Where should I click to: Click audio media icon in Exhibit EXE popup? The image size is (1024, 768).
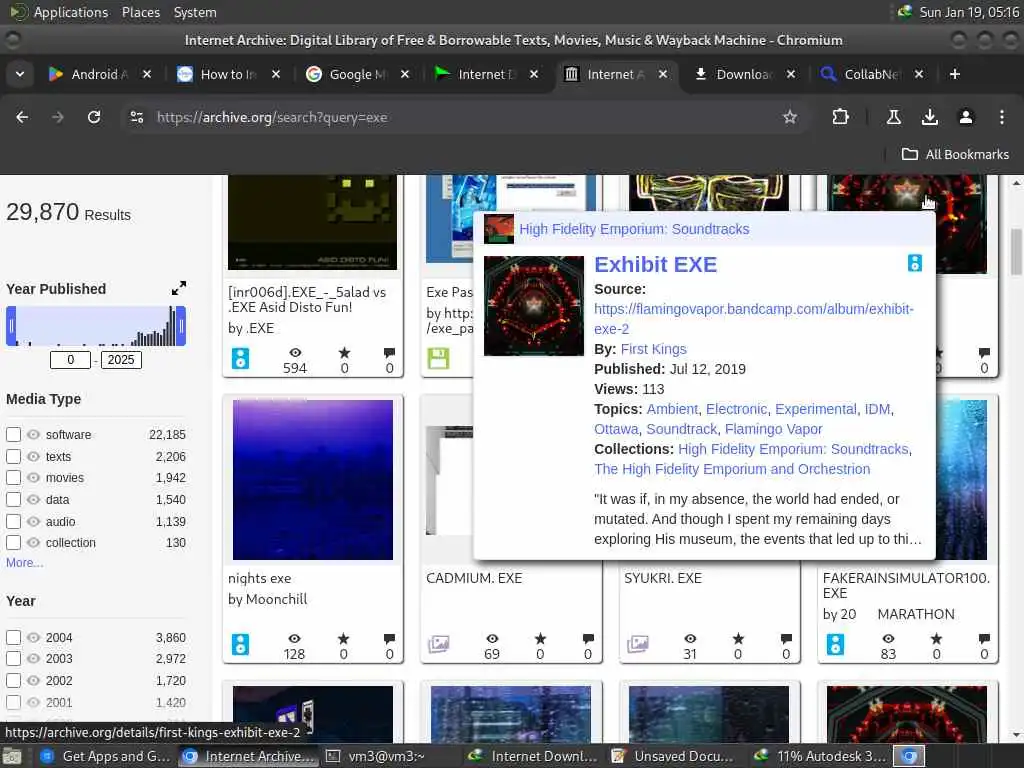914,263
